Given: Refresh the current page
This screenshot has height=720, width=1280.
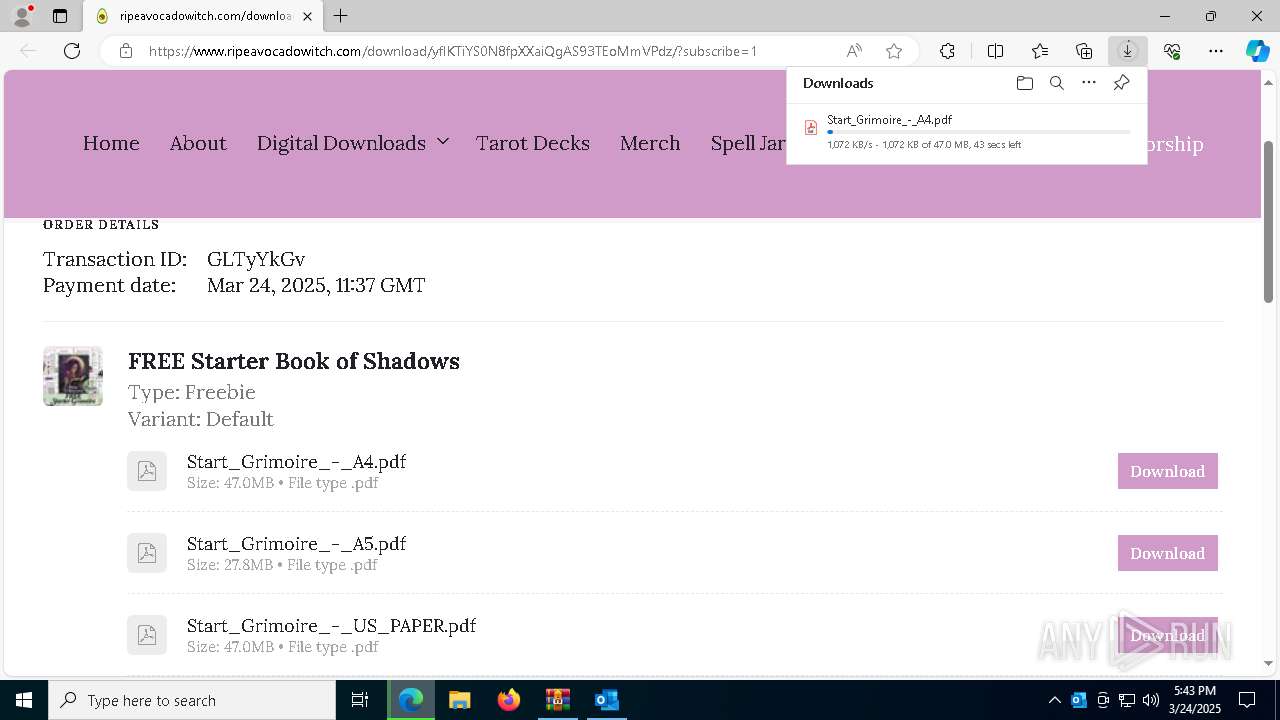Looking at the screenshot, I should click(72, 51).
